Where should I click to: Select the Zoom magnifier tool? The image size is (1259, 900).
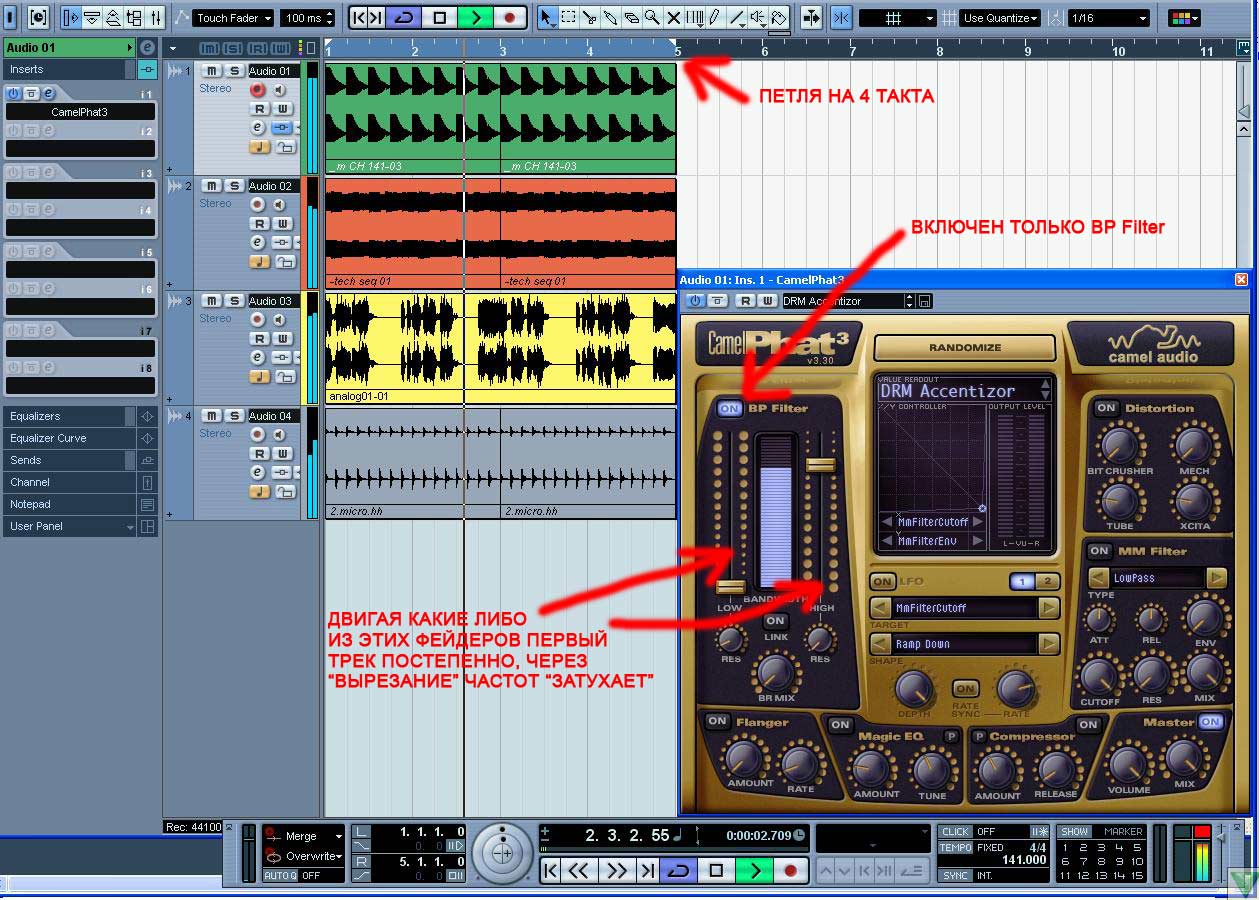[652, 18]
